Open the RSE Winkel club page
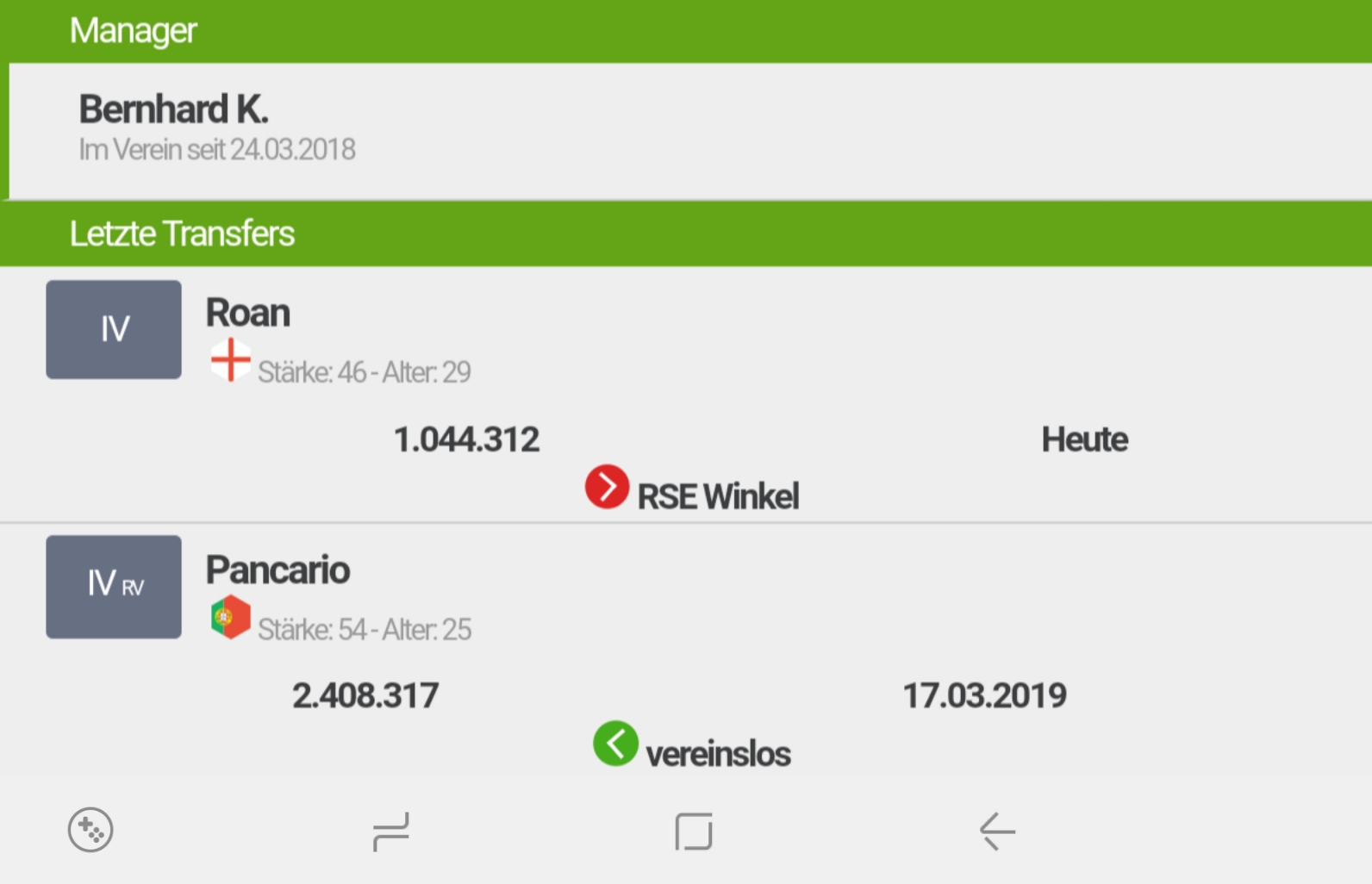The image size is (1372, 884). click(x=718, y=496)
